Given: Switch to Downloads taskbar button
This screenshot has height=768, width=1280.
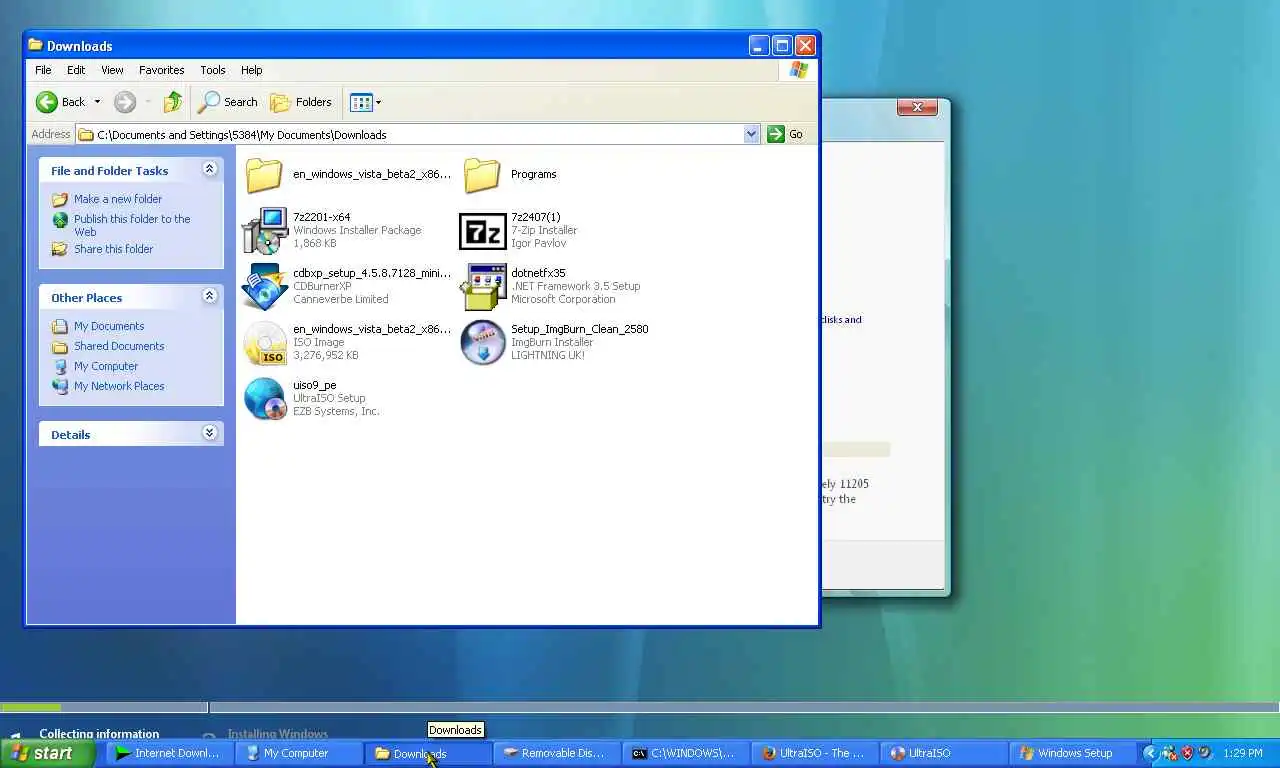Looking at the screenshot, I should [x=427, y=753].
